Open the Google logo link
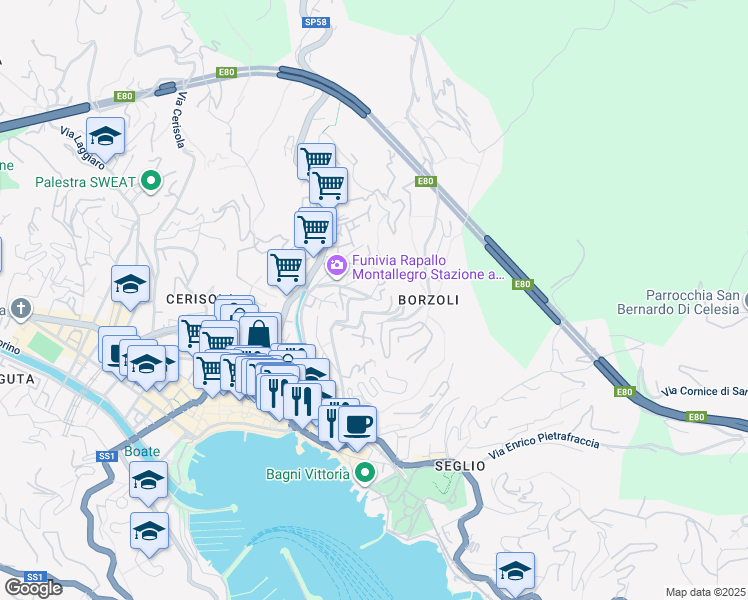748x600 pixels. [33, 588]
